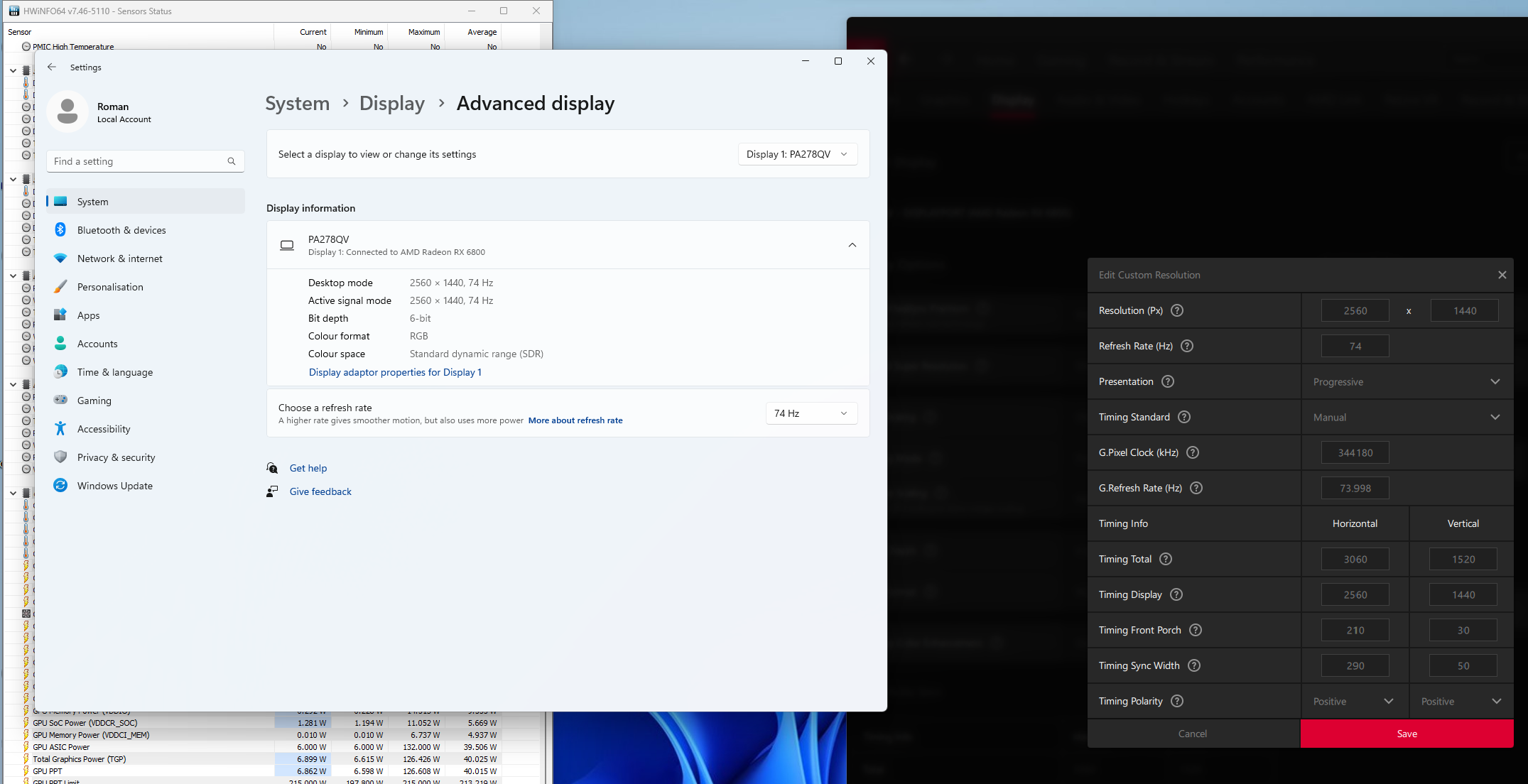Click the G.Pixel Clock value field
The image size is (1528, 784).
tap(1355, 453)
